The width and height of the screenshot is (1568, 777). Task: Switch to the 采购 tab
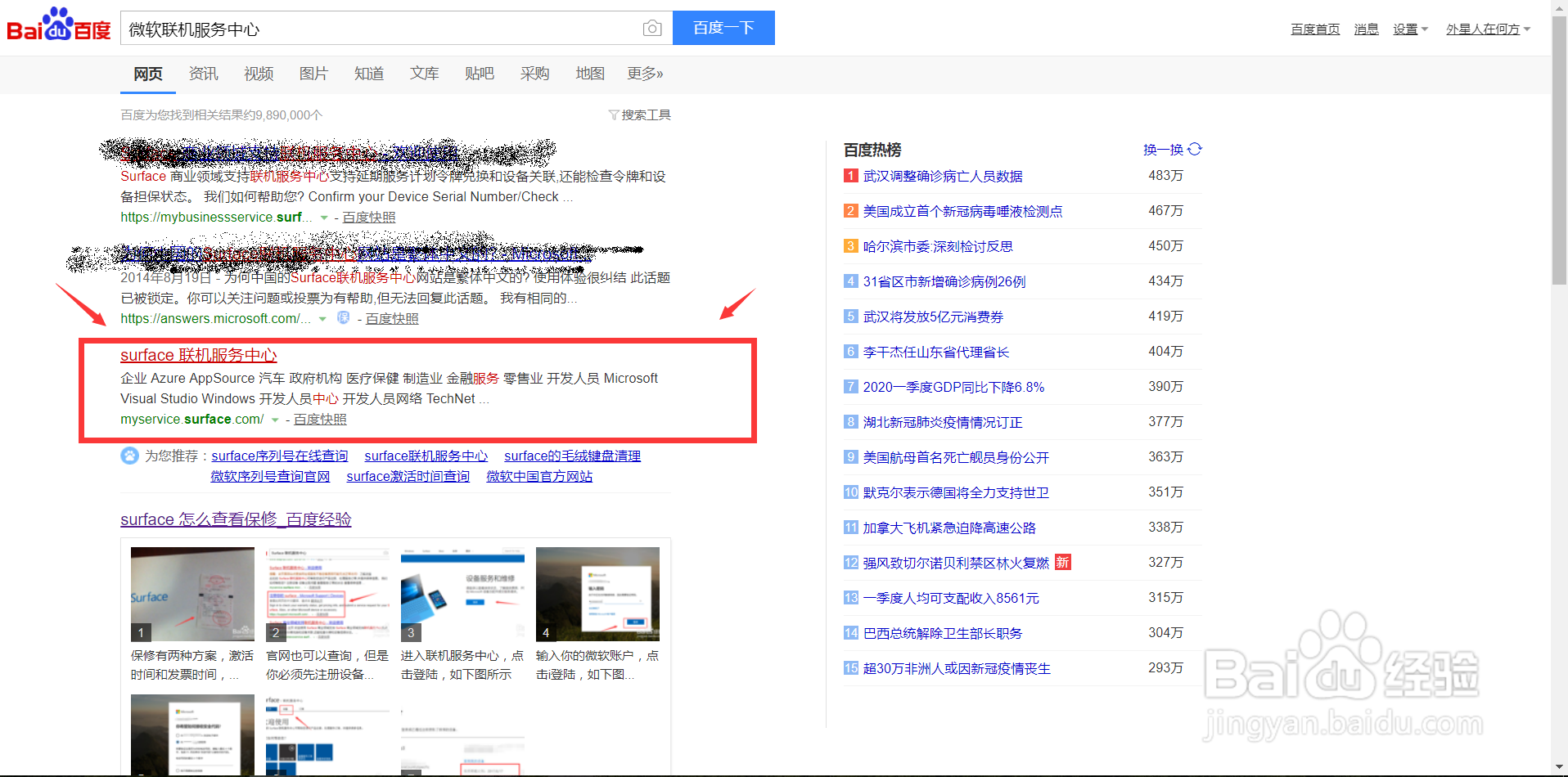pos(534,74)
